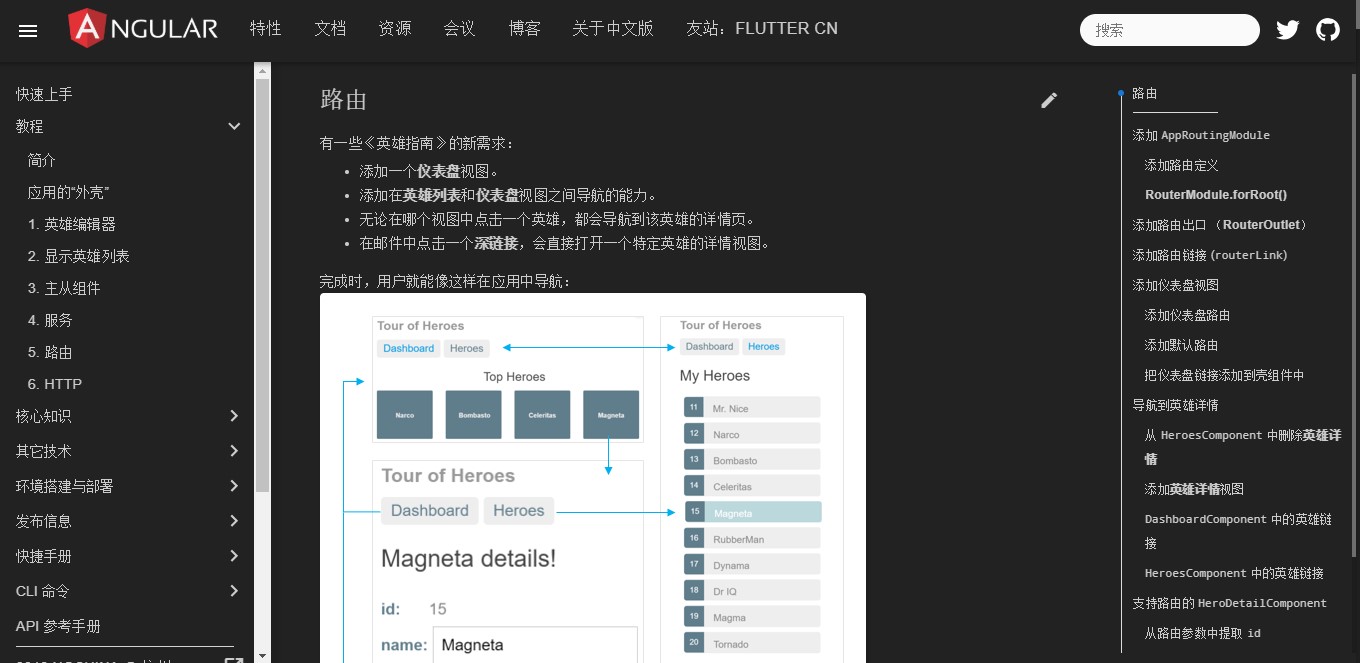The image size is (1360, 663).
Task: Click the Angular logo
Action: click(x=142, y=28)
